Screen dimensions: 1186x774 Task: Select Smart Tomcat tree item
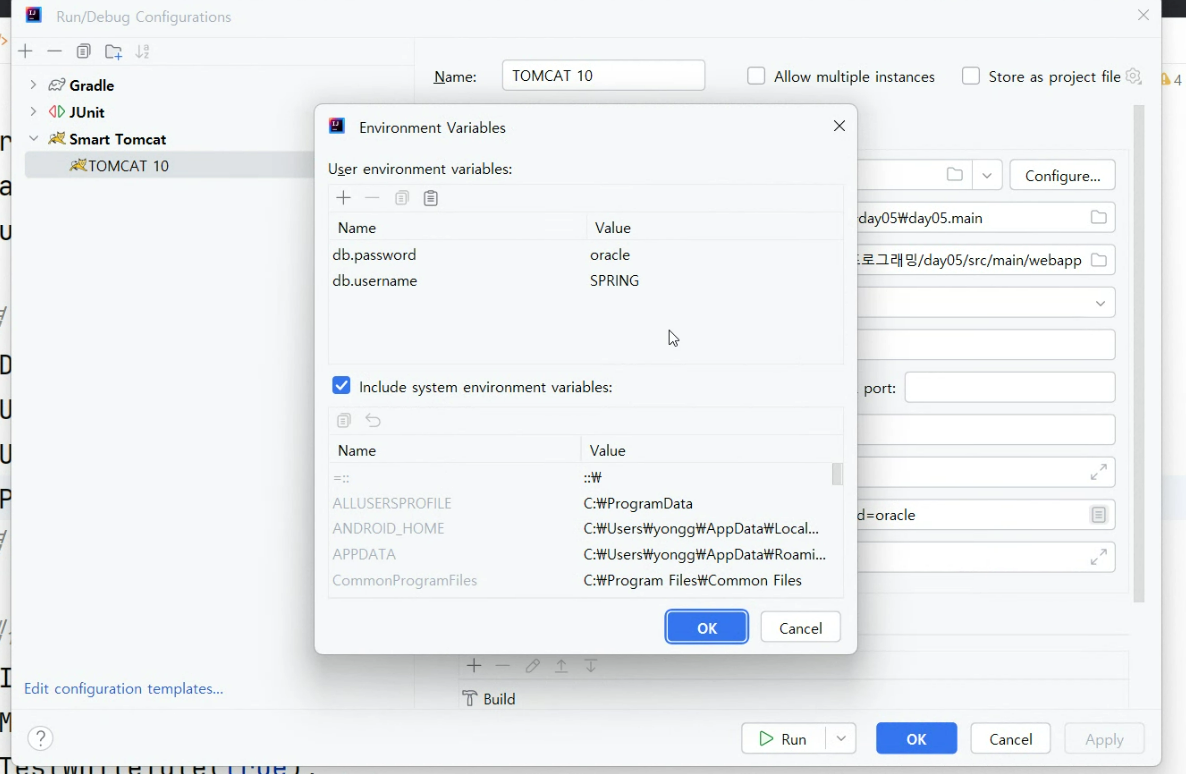[x=117, y=139]
